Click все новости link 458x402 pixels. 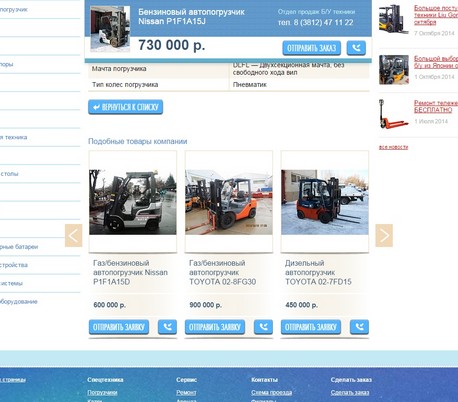[x=393, y=147]
